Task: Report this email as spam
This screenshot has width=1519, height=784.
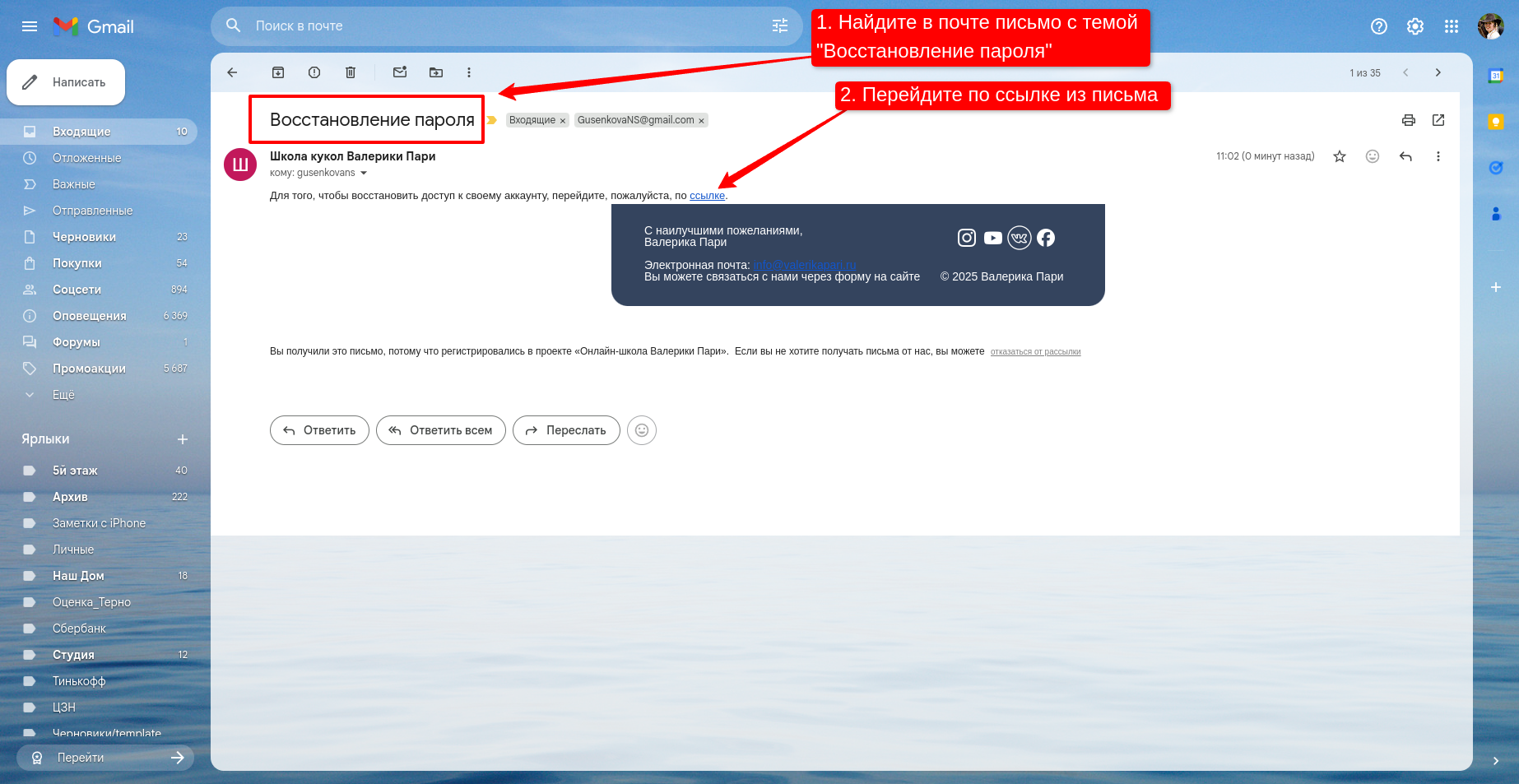Action: click(314, 72)
